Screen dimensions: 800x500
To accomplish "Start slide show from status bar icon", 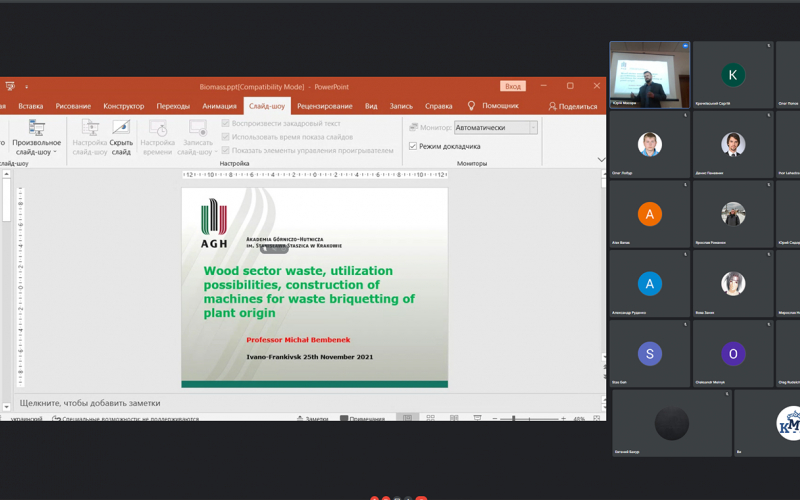I will point(477,418).
